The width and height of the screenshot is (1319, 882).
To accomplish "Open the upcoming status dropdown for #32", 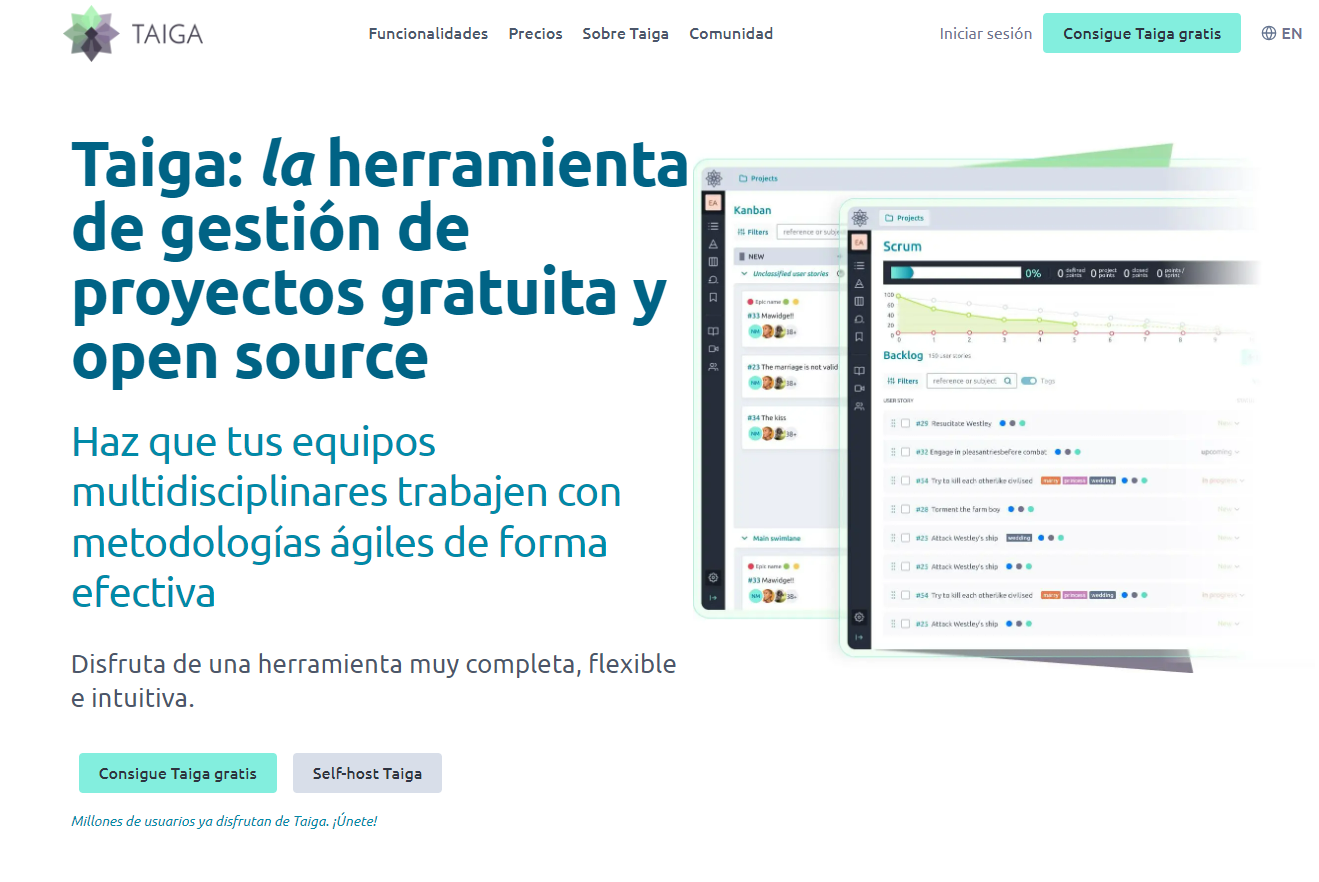I will tap(1220, 452).
